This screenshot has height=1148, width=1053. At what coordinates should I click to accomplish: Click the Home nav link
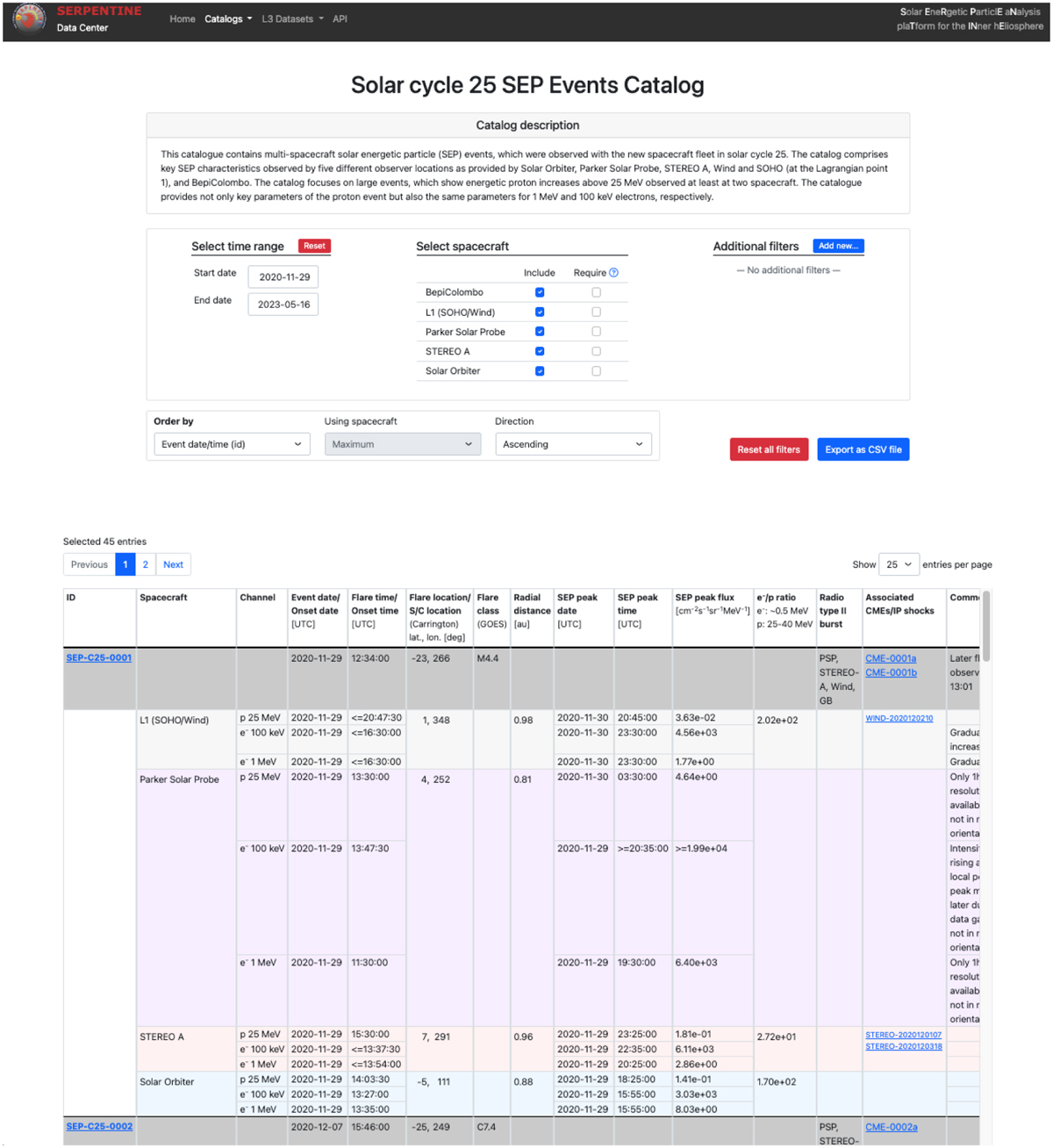pyautogui.click(x=183, y=19)
